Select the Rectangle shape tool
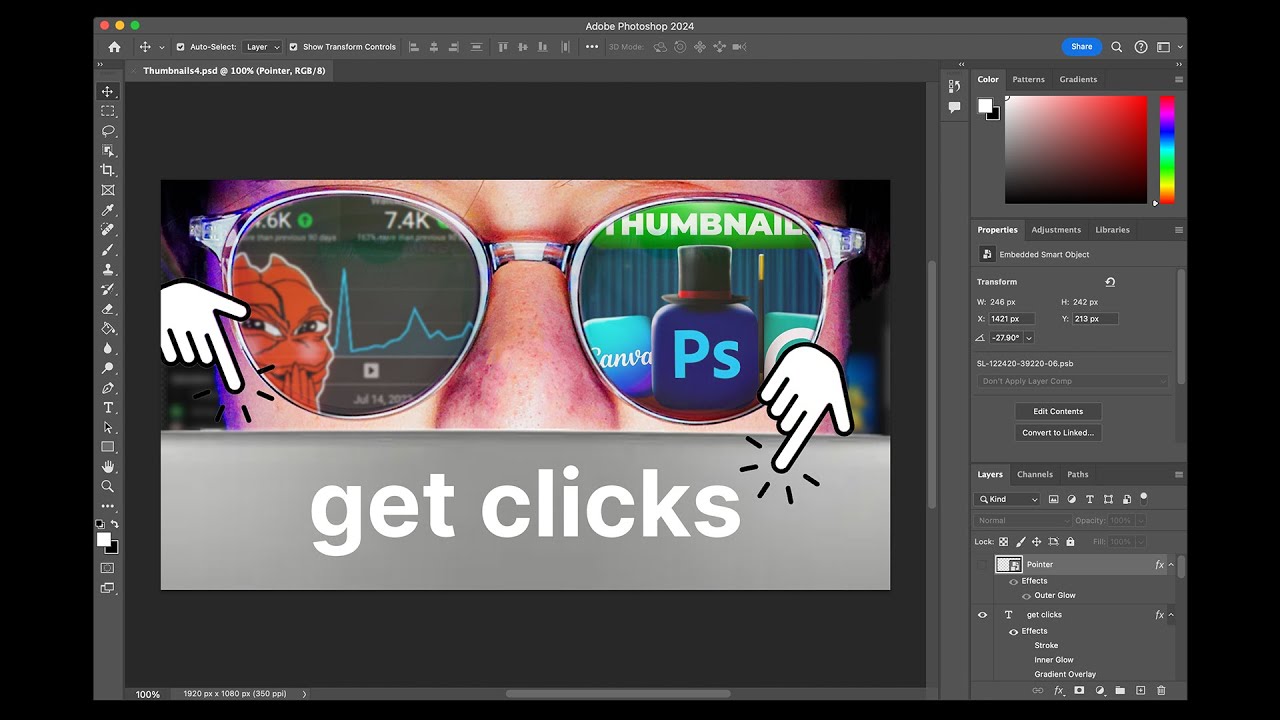1280x720 pixels. [108, 447]
